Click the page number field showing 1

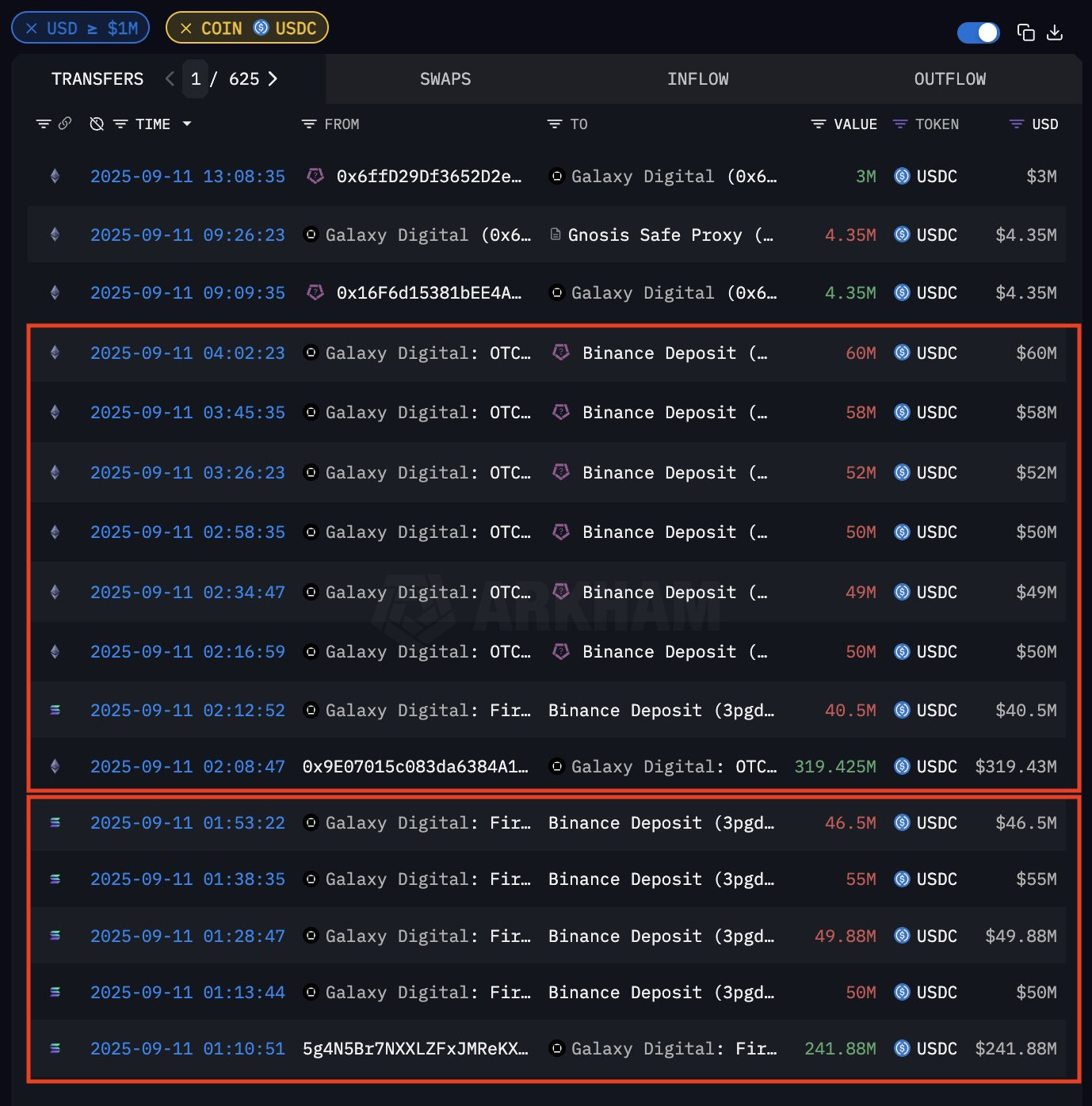pyautogui.click(x=195, y=79)
